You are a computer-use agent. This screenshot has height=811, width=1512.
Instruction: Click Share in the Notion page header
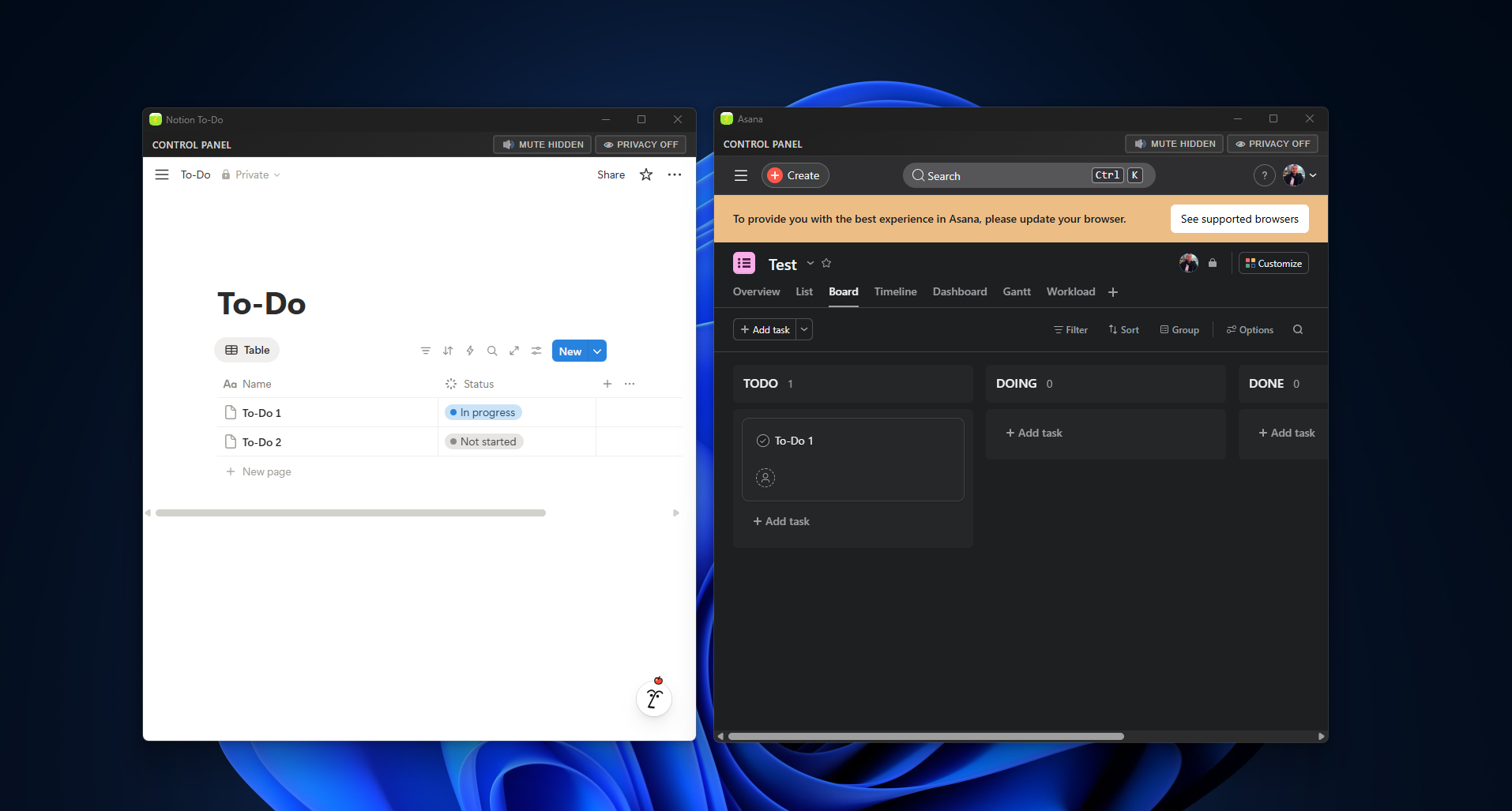tap(610, 175)
